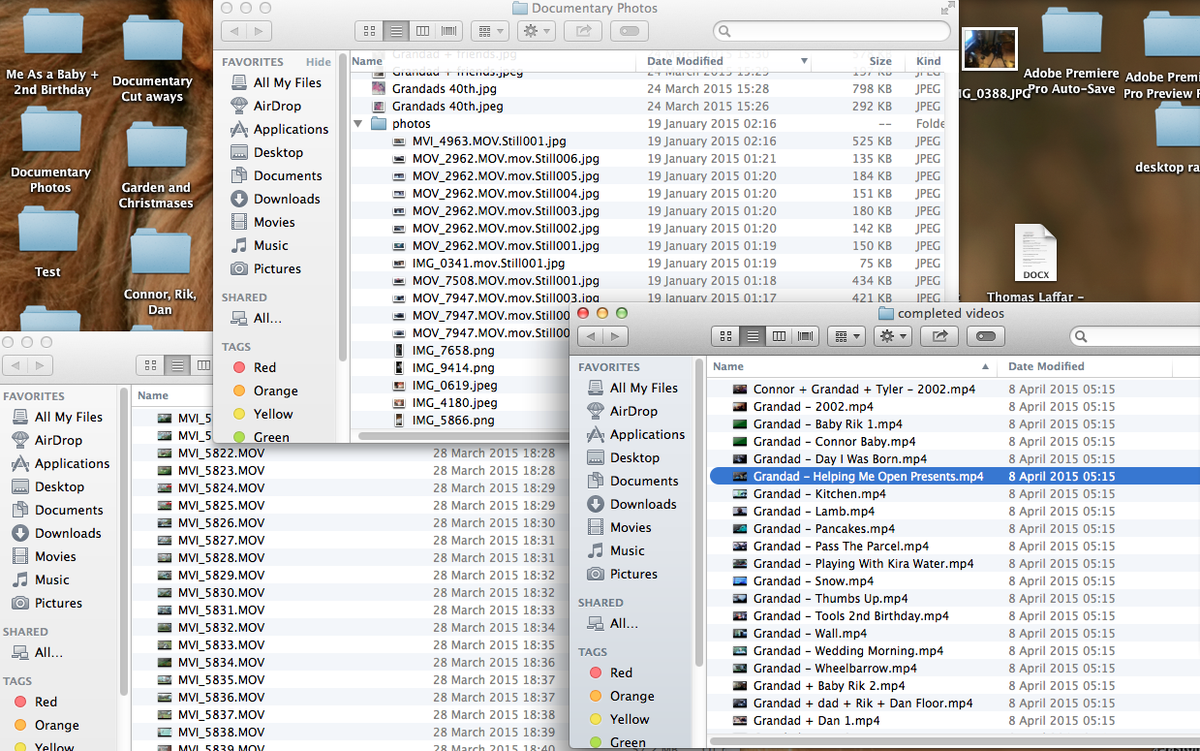Switch Documentary Photos window to icon view
1200x751 pixels.
(x=370, y=31)
